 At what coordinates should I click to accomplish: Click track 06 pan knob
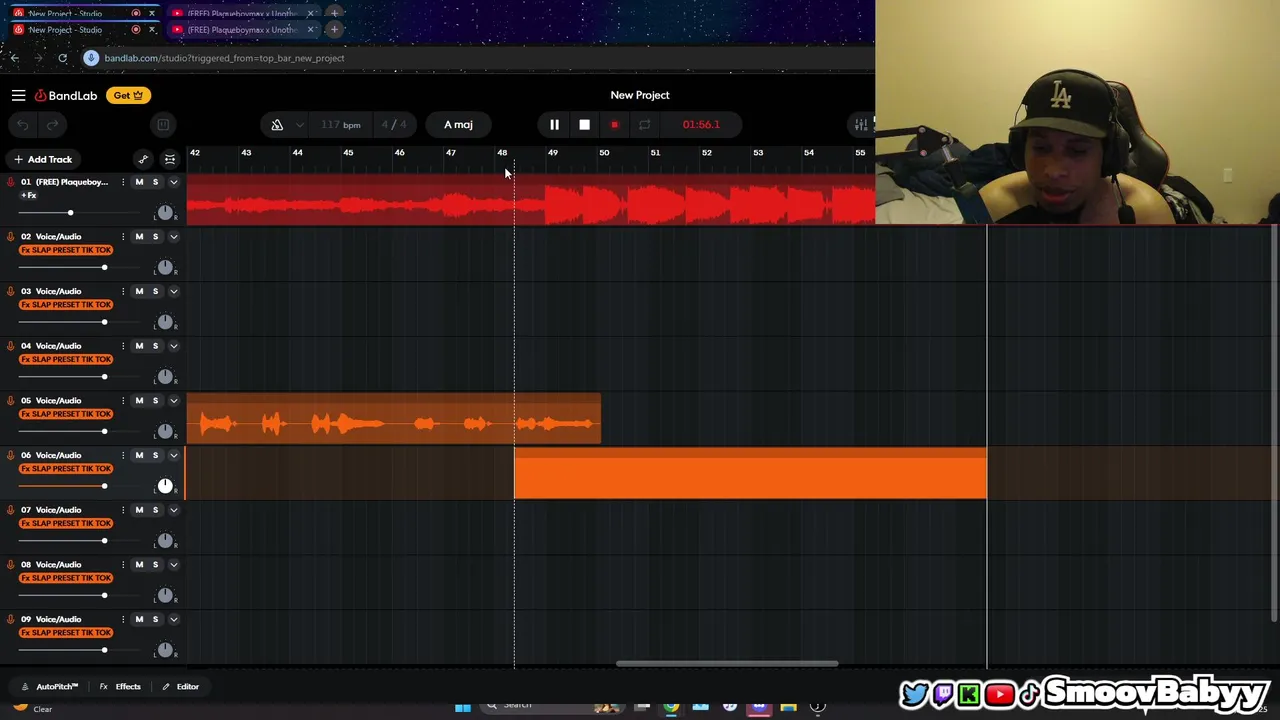pyautogui.click(x=165, y=486)
